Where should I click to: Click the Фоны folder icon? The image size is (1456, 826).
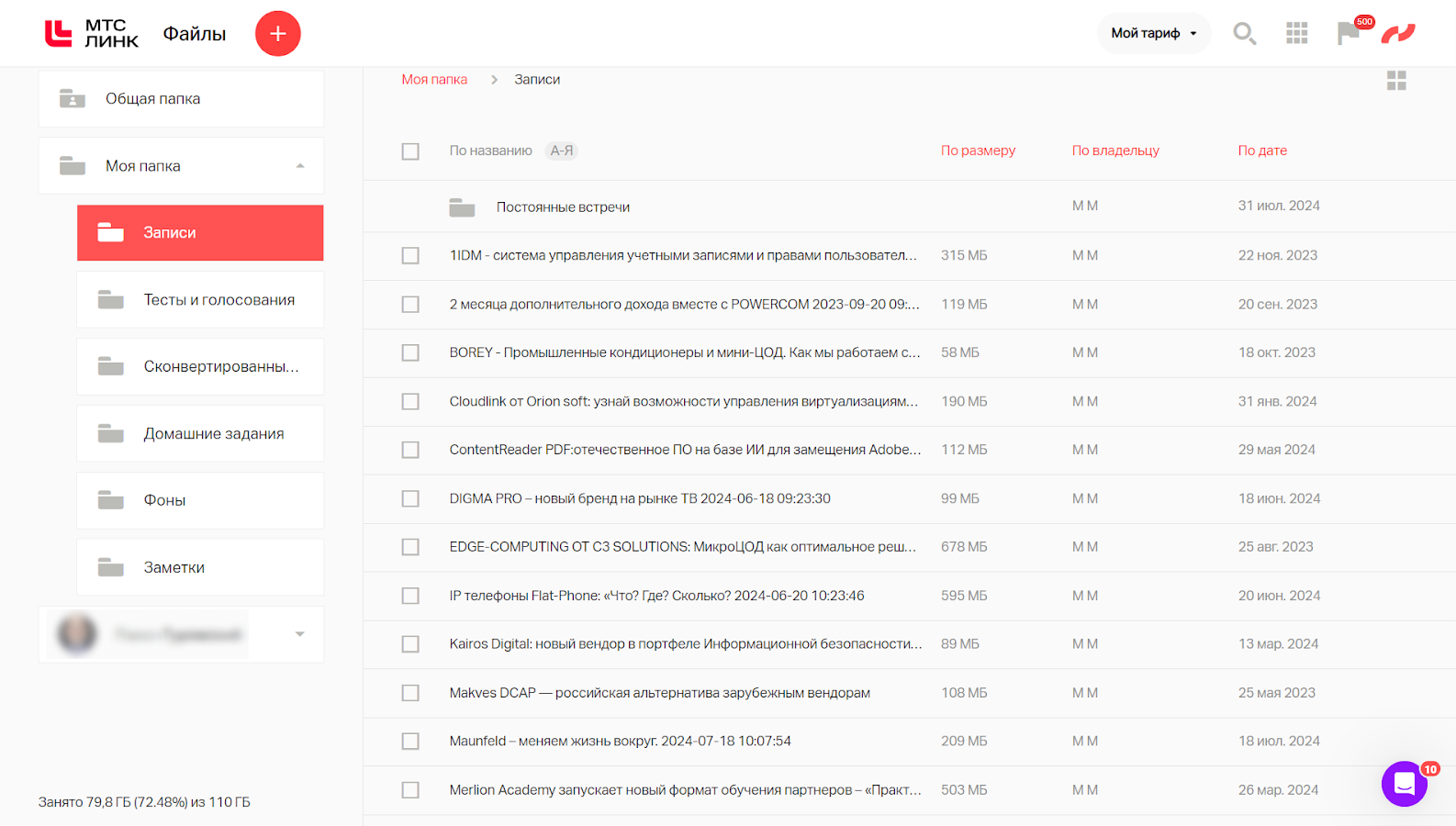(x=111, y=500)
